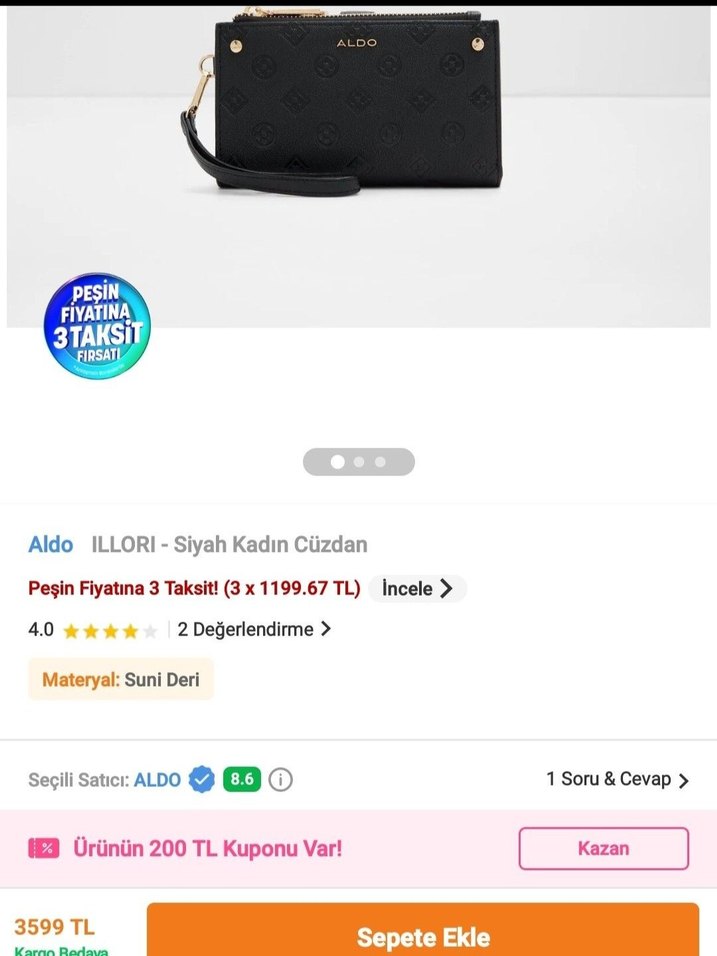Select the second image dot indicator
This screenshot has height=956, width=717.
tap(359, 462)
